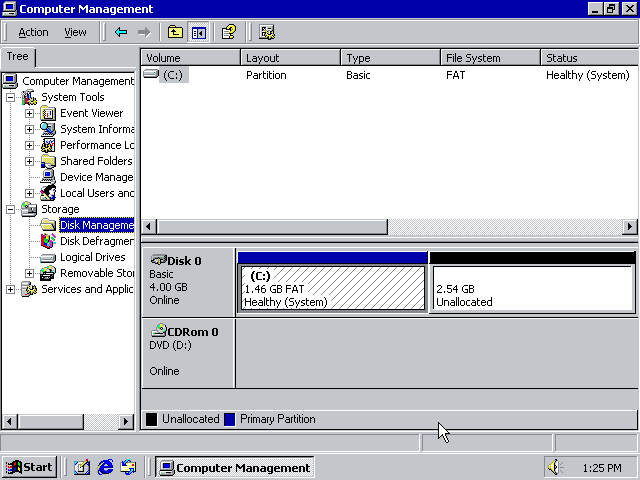Select Computer Management root node
This screenshot has height=480, width=640.
coord(78,81)
